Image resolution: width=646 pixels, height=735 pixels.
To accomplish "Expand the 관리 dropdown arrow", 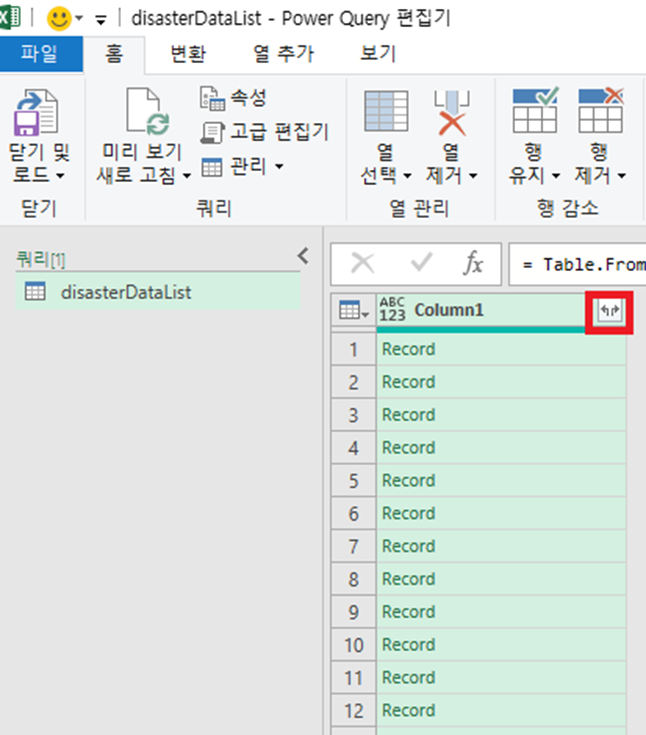I will coord(279,166).
